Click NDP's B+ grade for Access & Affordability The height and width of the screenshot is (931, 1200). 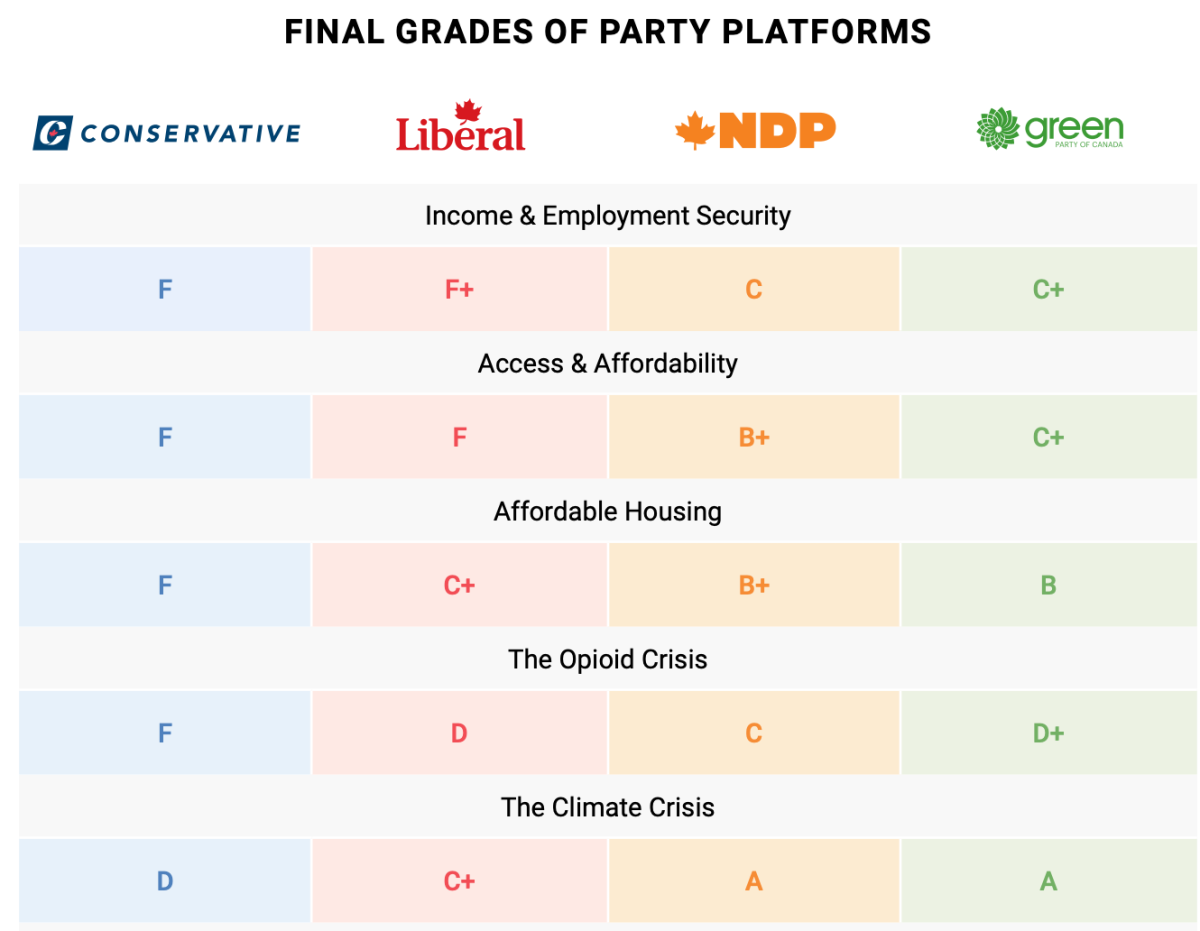[754, 437]
